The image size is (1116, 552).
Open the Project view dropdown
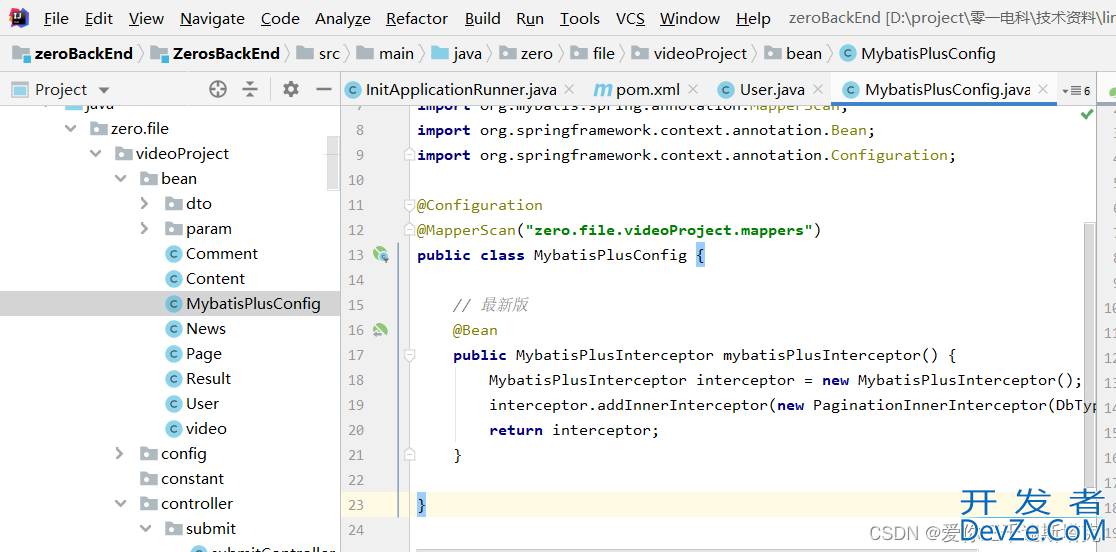[104, 90]
